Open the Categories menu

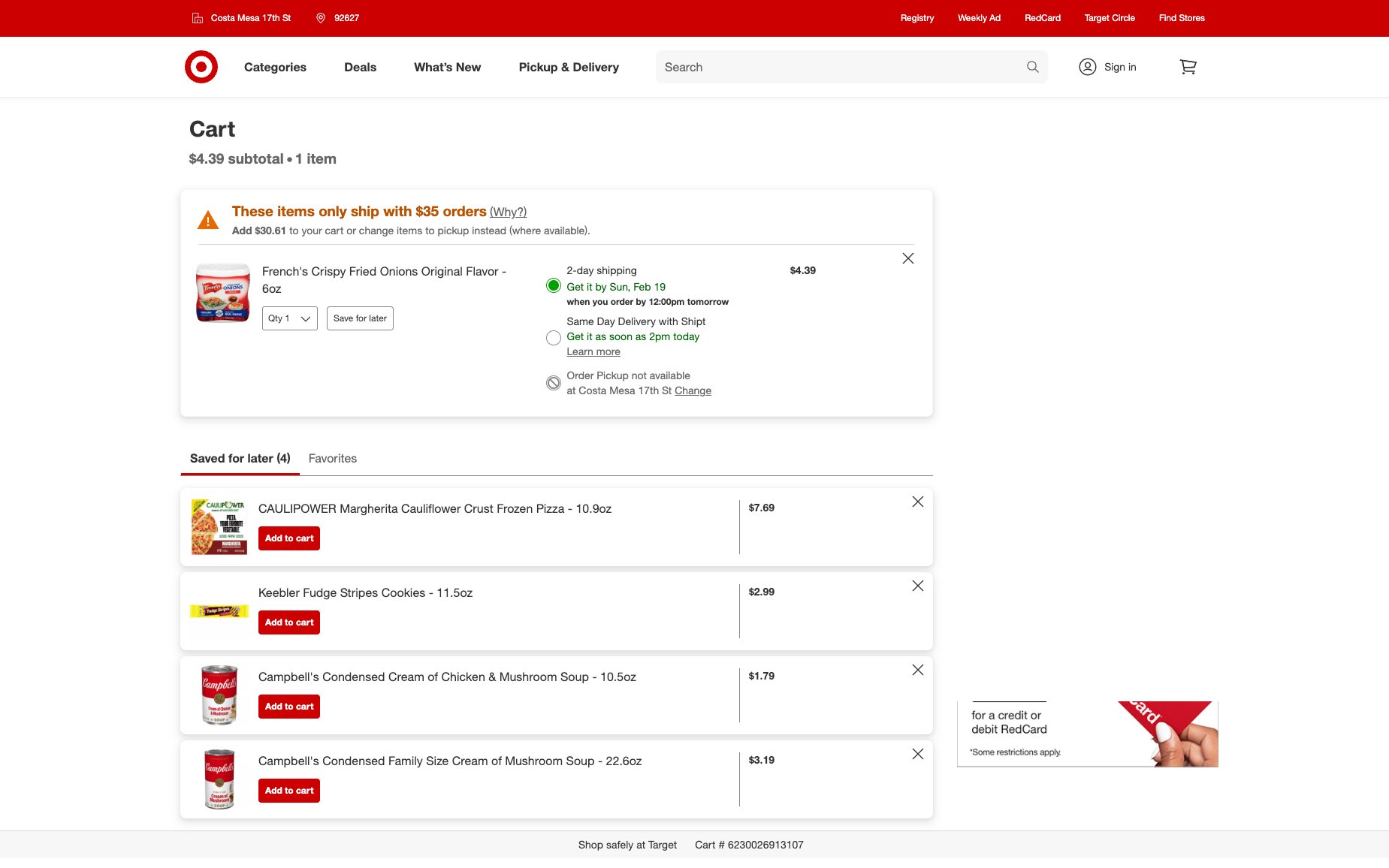275,67
